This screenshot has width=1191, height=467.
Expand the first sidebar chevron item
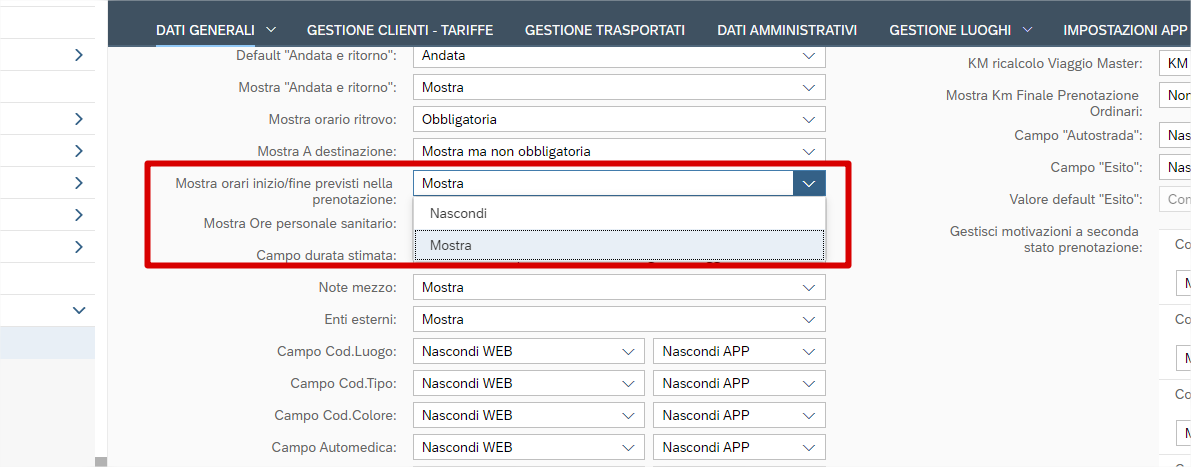(x=79, y=56)
